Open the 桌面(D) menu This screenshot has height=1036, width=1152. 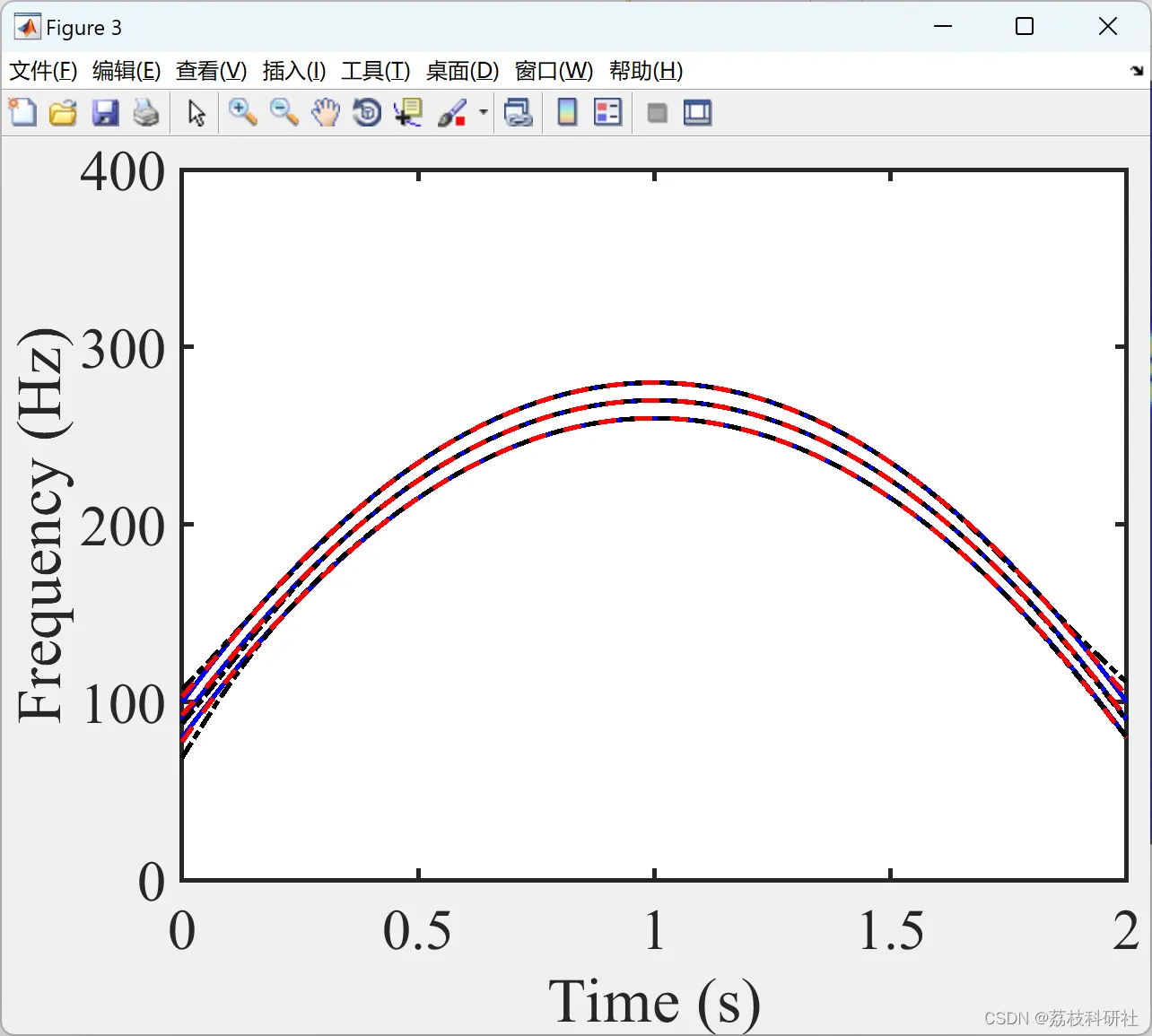coord(462,71)
